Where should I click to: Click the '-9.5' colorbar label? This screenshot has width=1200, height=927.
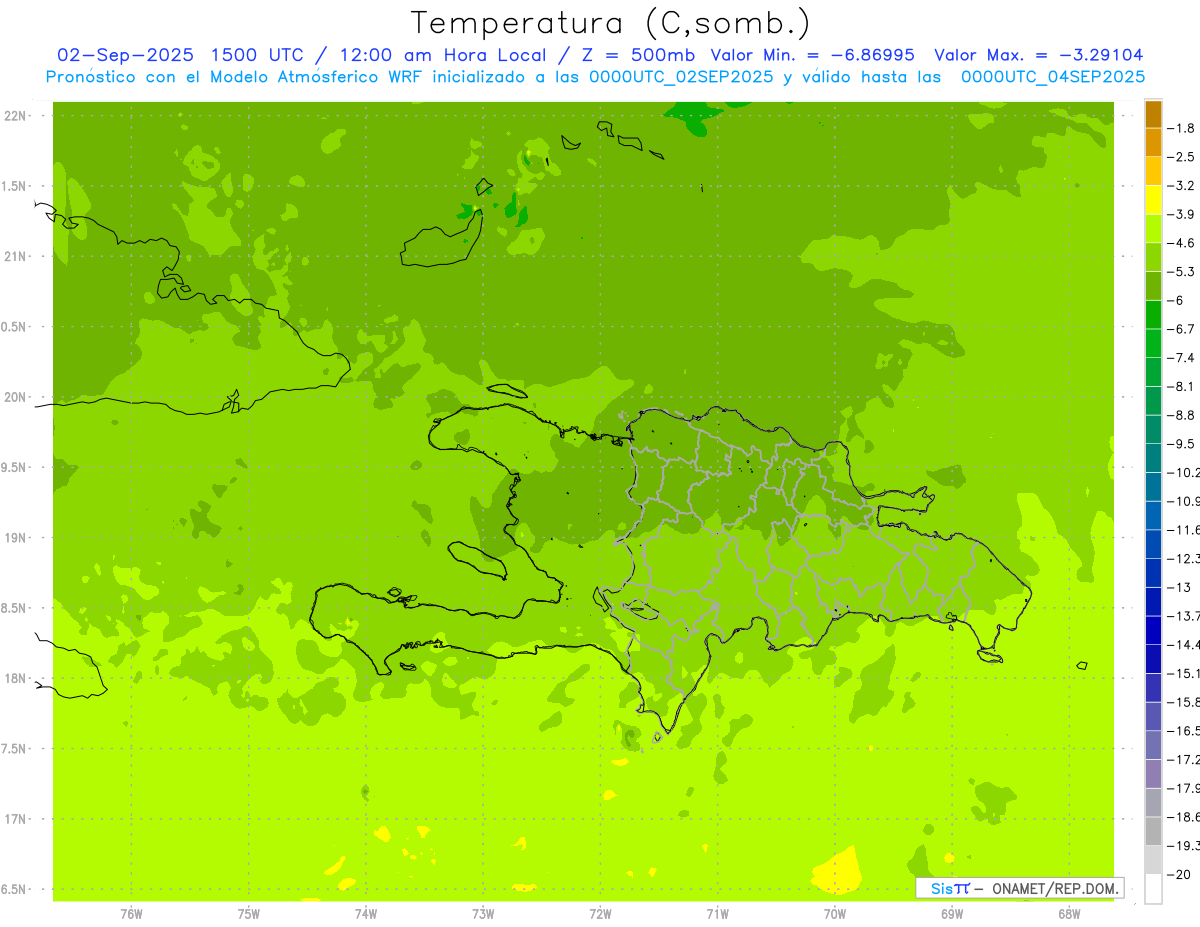tap(1181, 444)
